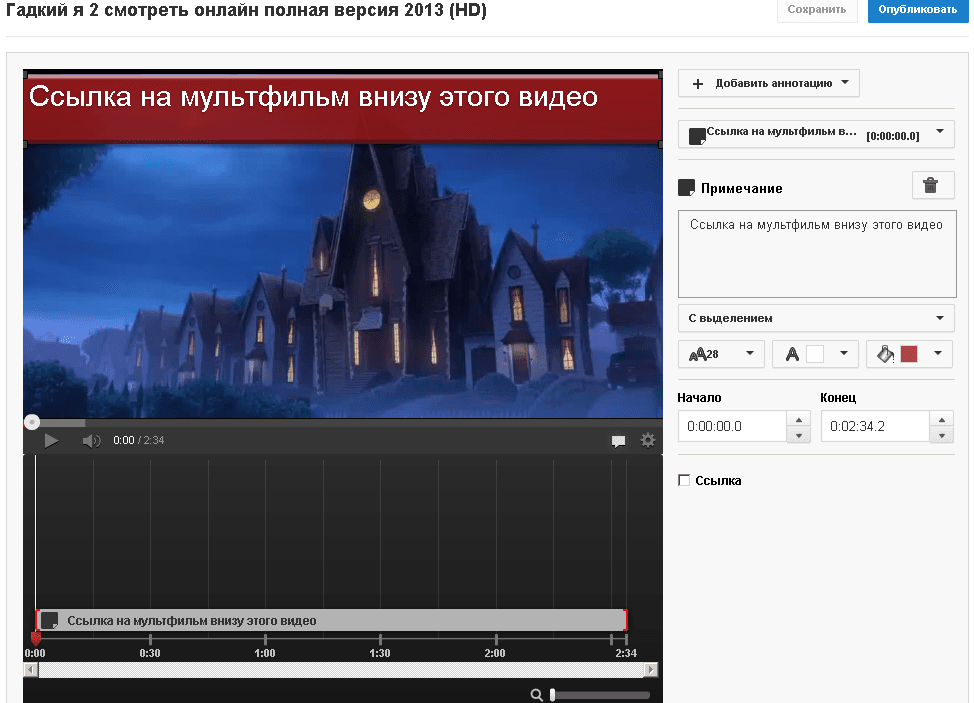Viewport: 974px width, 703px height.
Task: Increase the Начало start time with the up arrow
Action: pyautogui.click(x=799, y=419)
